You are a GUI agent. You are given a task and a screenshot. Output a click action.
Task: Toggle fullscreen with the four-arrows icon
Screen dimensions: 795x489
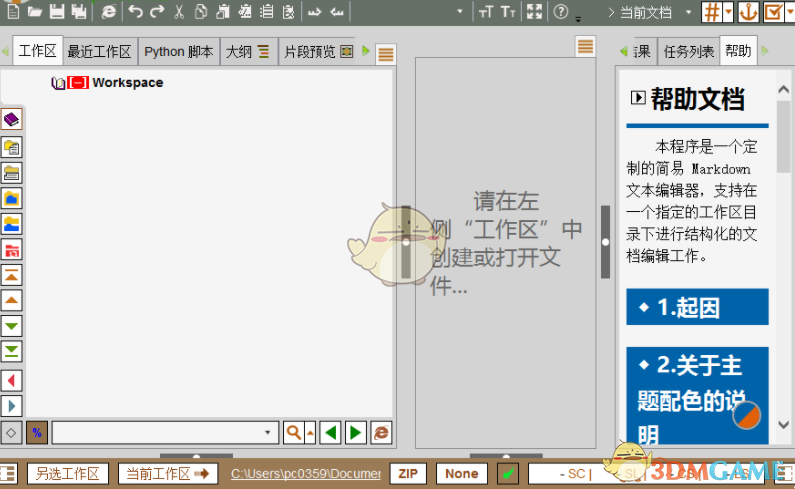(534, 11)
